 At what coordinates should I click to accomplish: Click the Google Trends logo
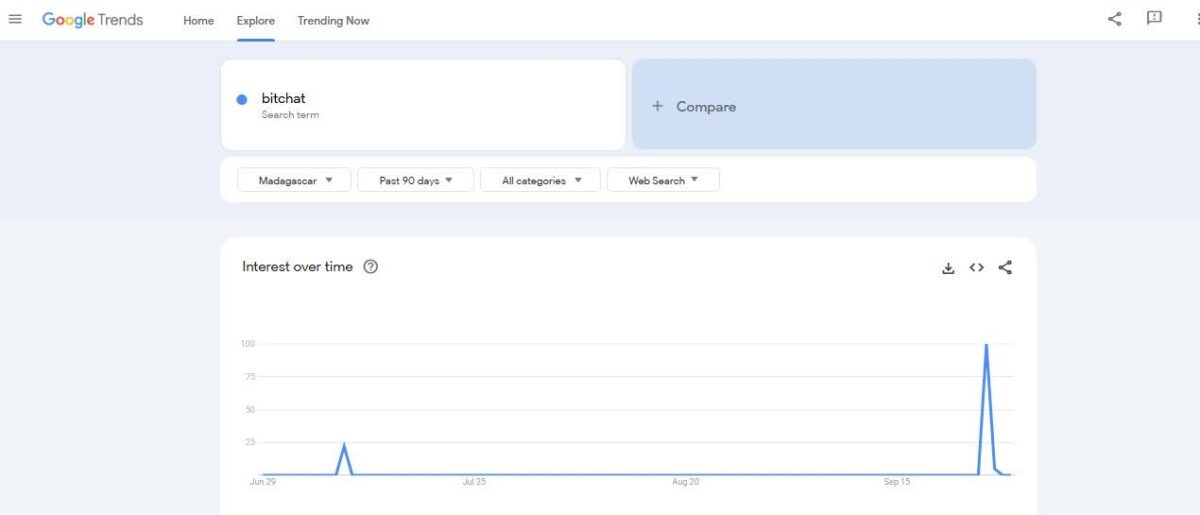click(x=92, y=19)
